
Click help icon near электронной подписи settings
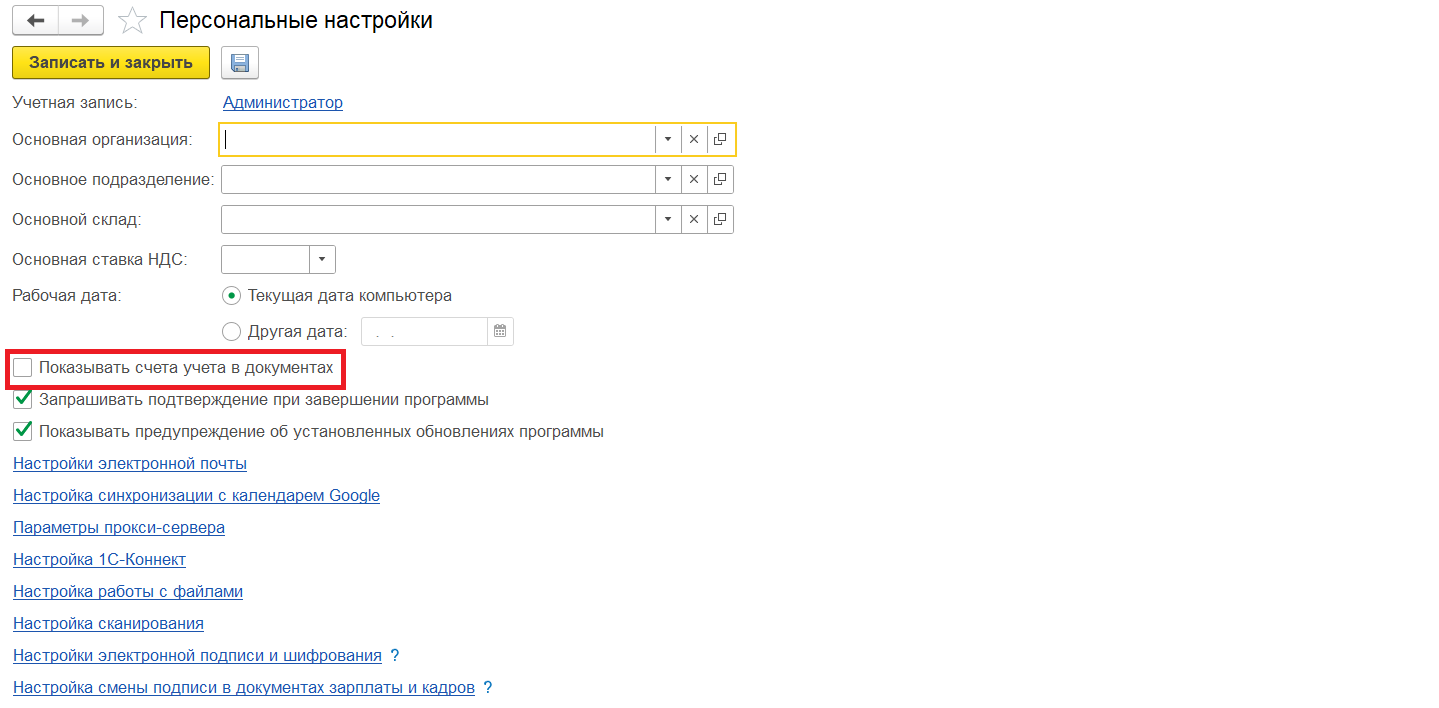396,655
